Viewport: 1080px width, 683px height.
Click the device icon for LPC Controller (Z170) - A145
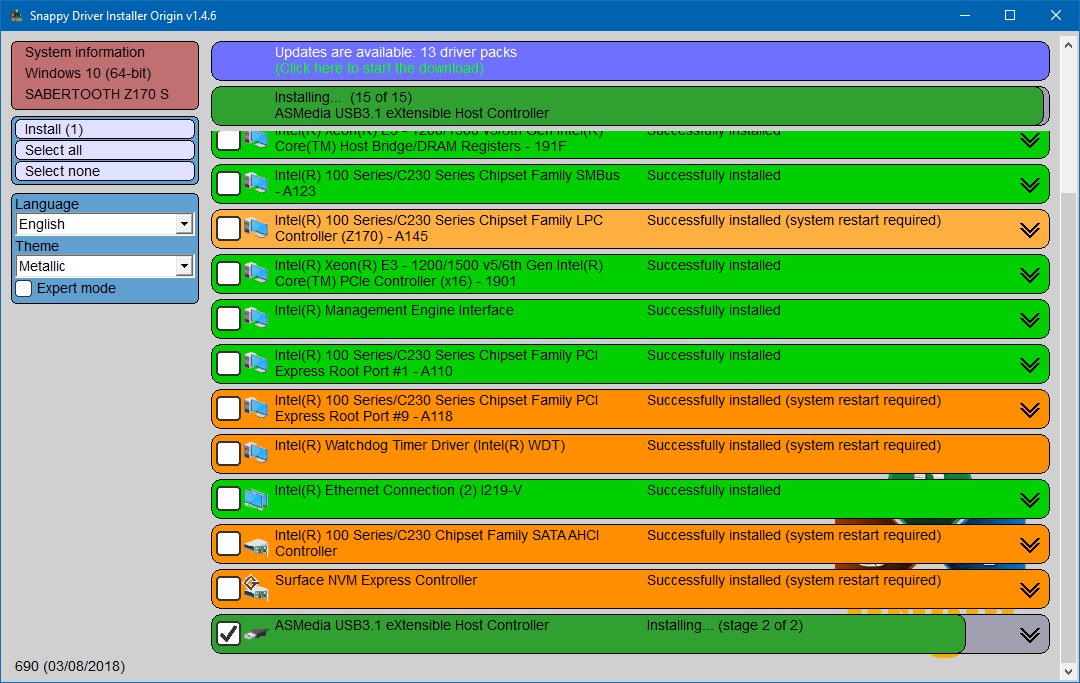coord(256,228)
